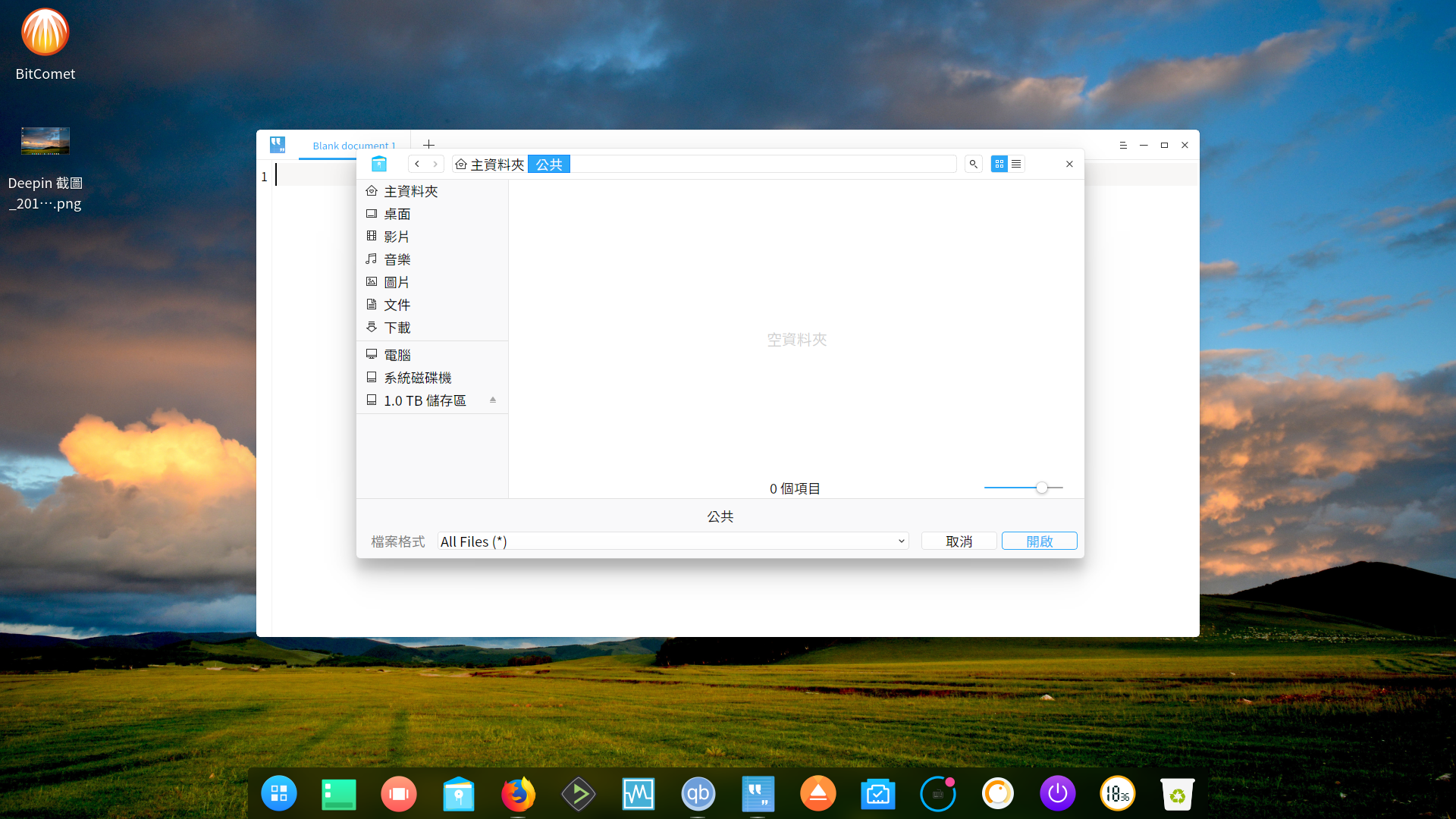This screenshot has height=819, width=1456.
Task: Switch the file dialog to list view
Action: (1016, 163)
